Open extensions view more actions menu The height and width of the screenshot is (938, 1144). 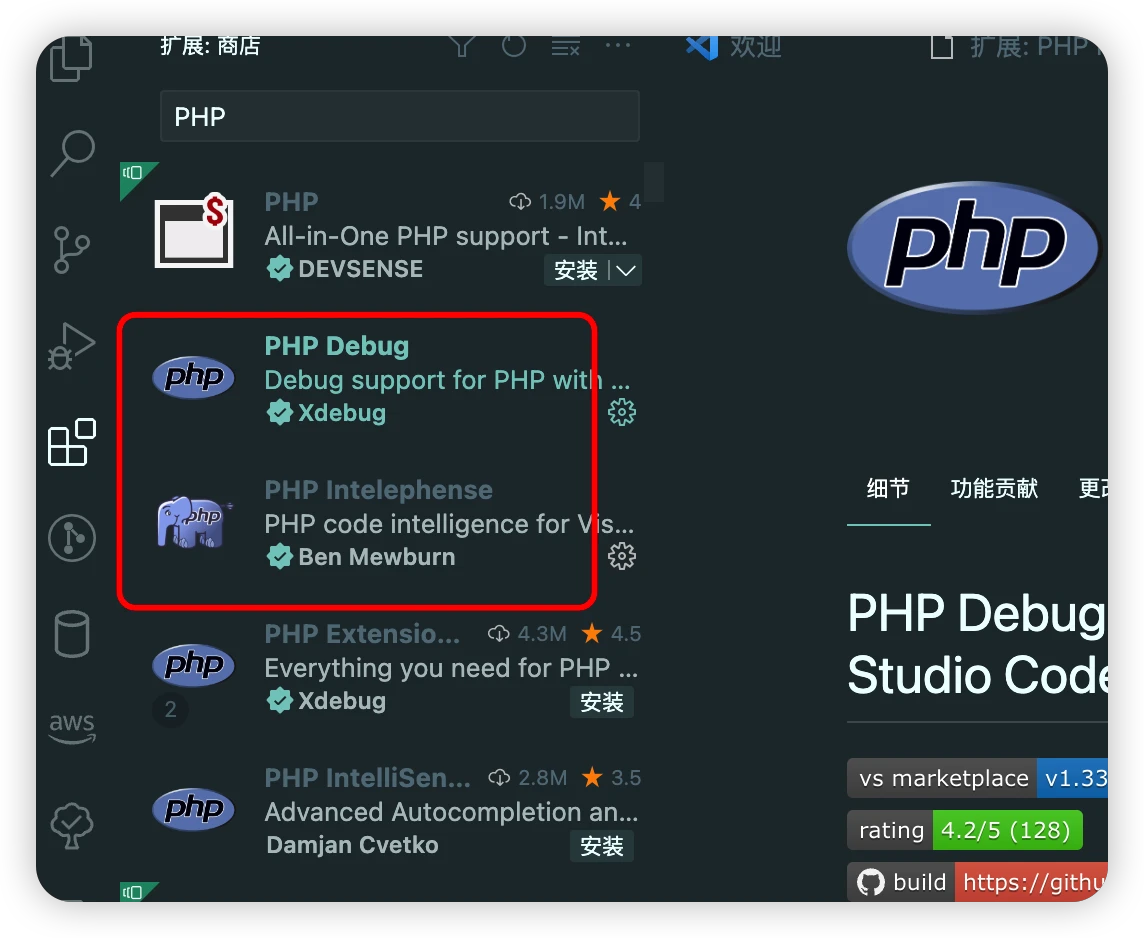click(617, 45)
